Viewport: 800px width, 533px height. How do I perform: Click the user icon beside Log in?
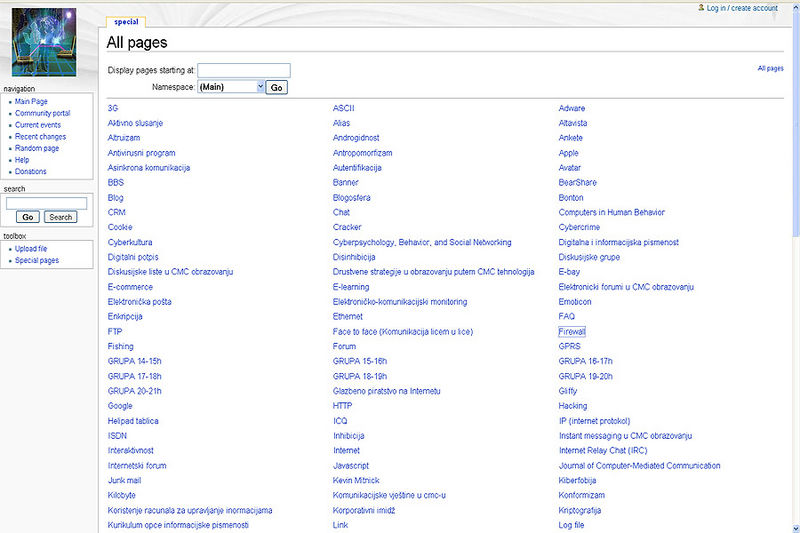701,8
